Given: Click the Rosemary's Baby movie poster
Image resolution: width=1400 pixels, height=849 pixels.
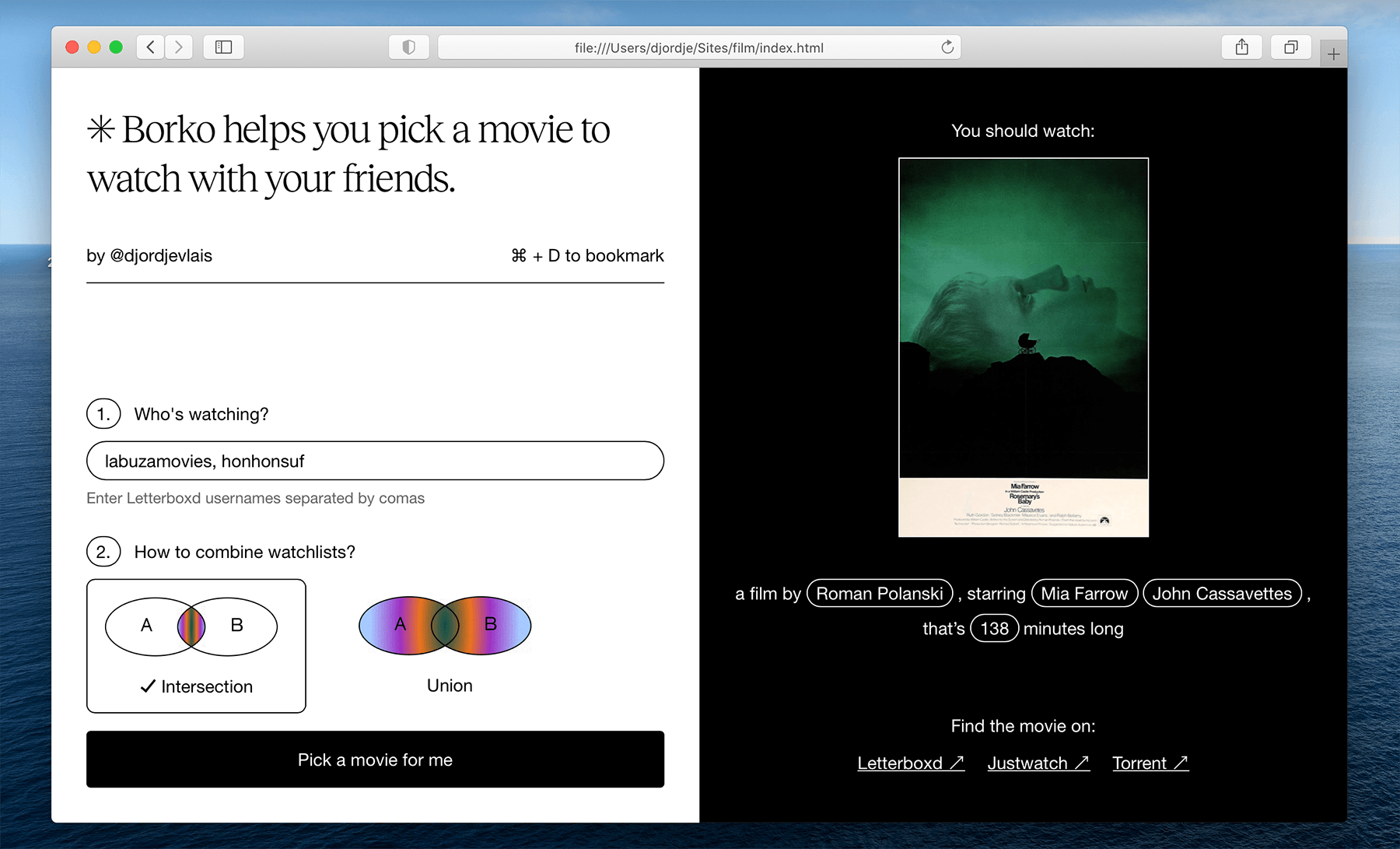Looking at the screenshot, I should 1022,347.
